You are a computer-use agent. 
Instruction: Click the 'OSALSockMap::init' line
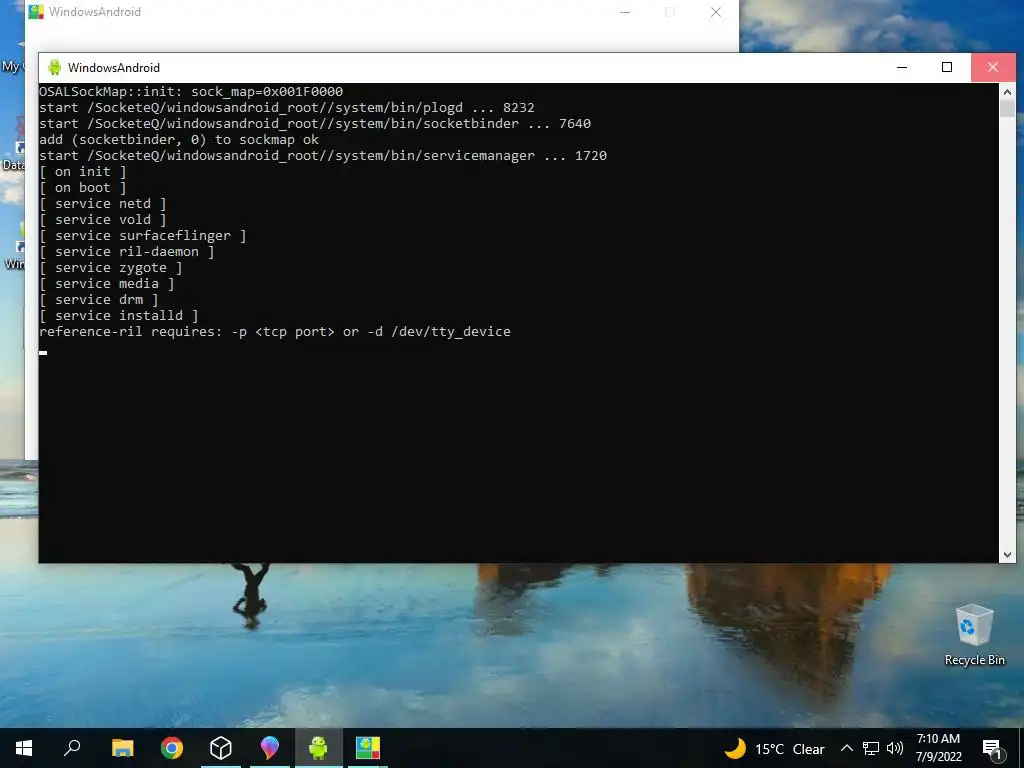[x=191, y=91]
